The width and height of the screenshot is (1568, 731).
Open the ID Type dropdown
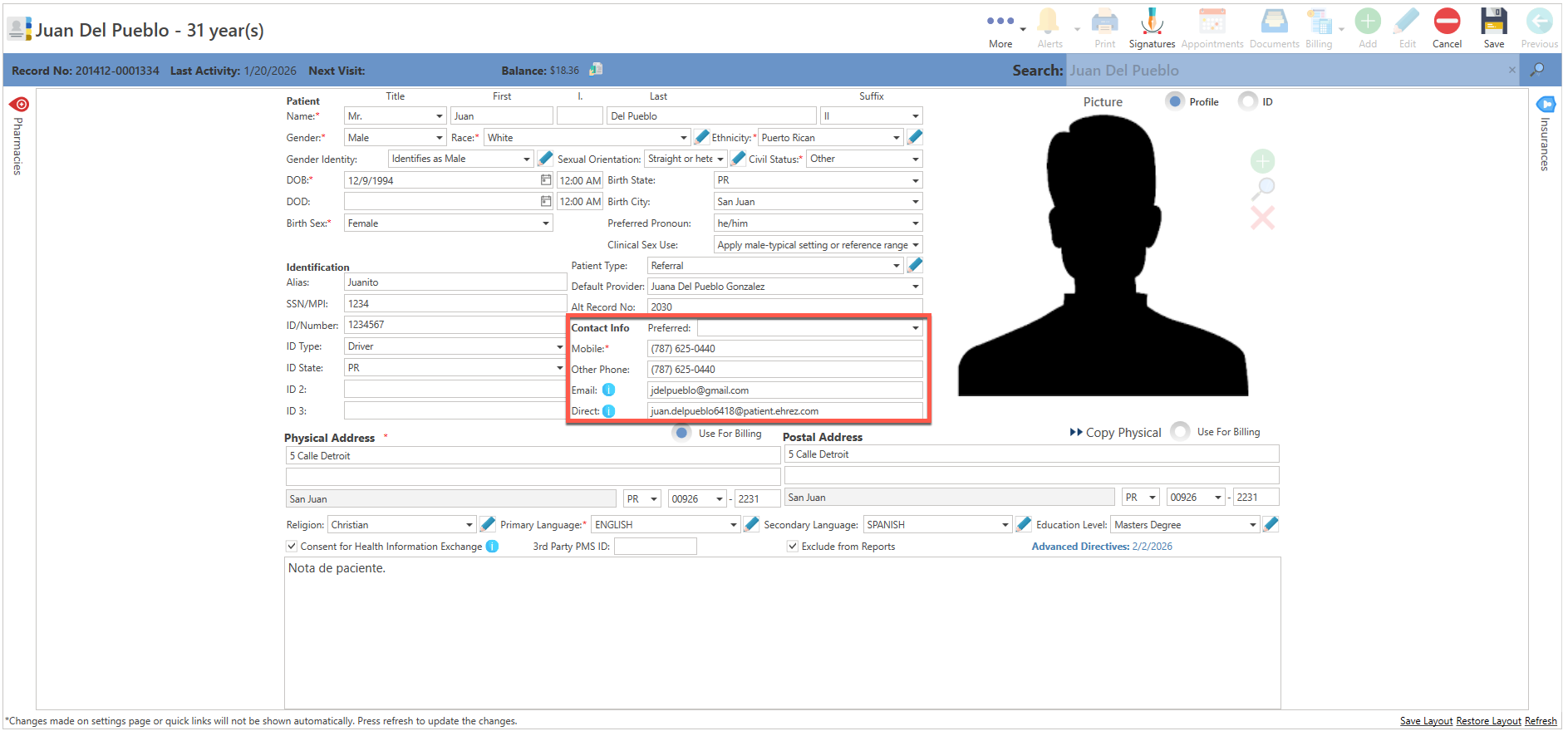pyautogui.click(x=455, y=346)
